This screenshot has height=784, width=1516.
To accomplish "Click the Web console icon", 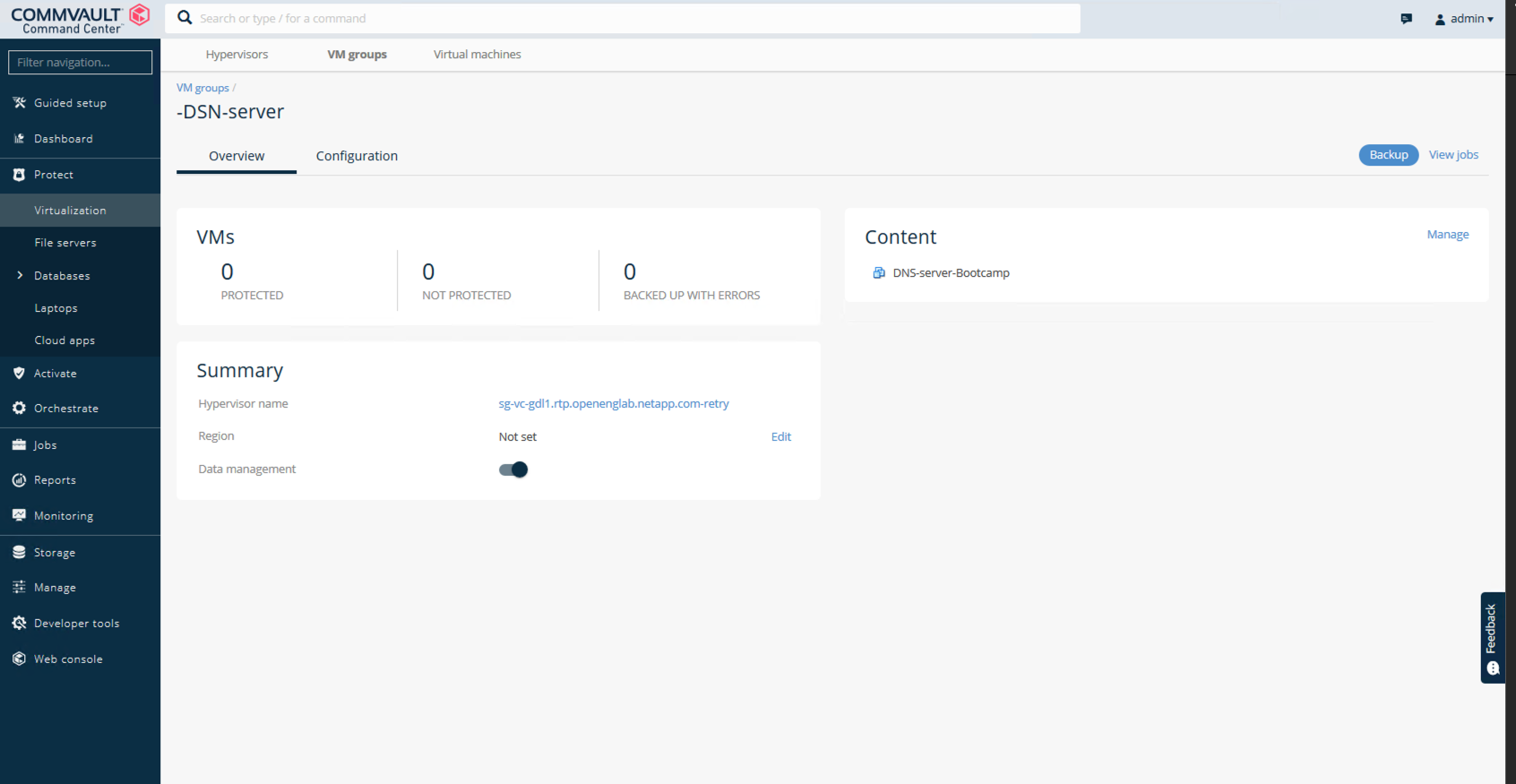I will [x=19, y=659].
